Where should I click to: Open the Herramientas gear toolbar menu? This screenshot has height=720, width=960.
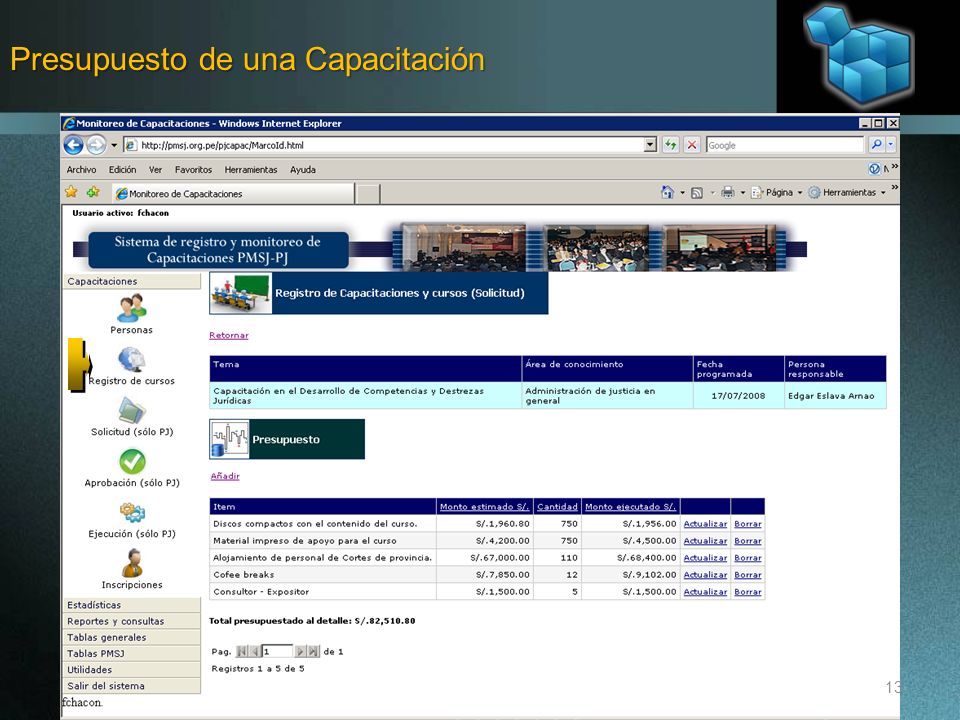[x=847, y=192]
